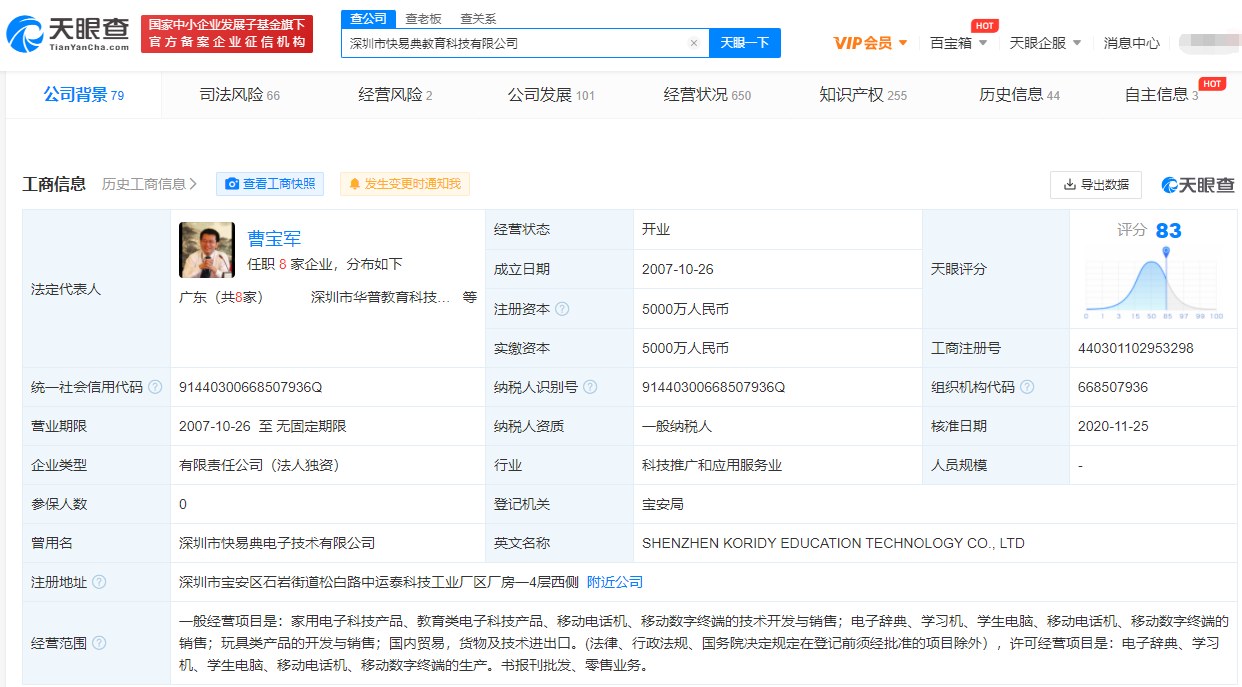Open the 历史信息 tab
The width and height of the screenshot is (1242, 687).
(x=1019, y=95)
